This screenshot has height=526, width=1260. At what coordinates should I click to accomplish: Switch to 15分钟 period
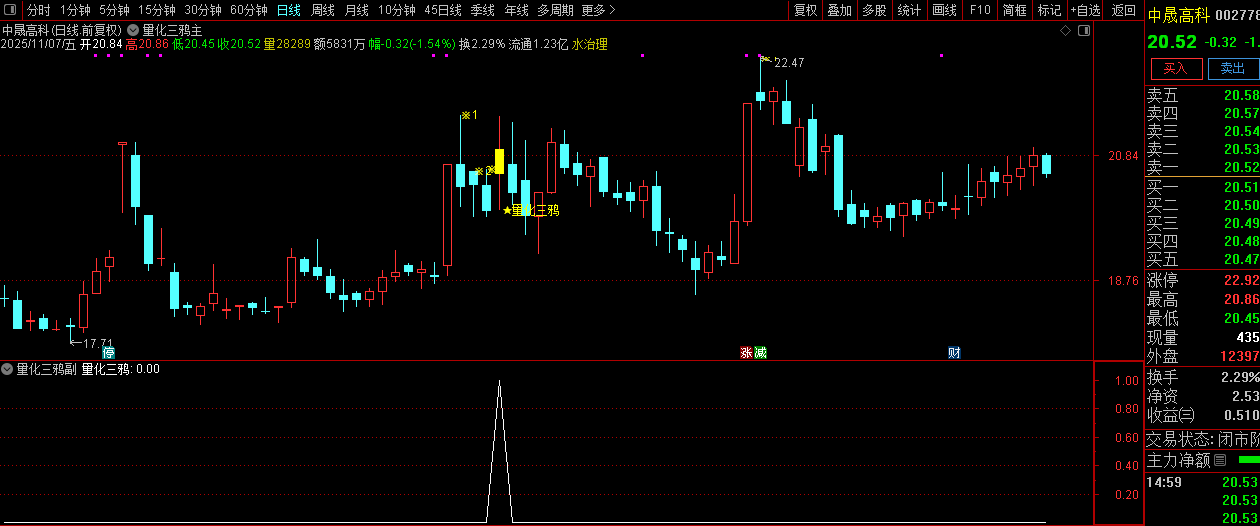coord(157,10)
